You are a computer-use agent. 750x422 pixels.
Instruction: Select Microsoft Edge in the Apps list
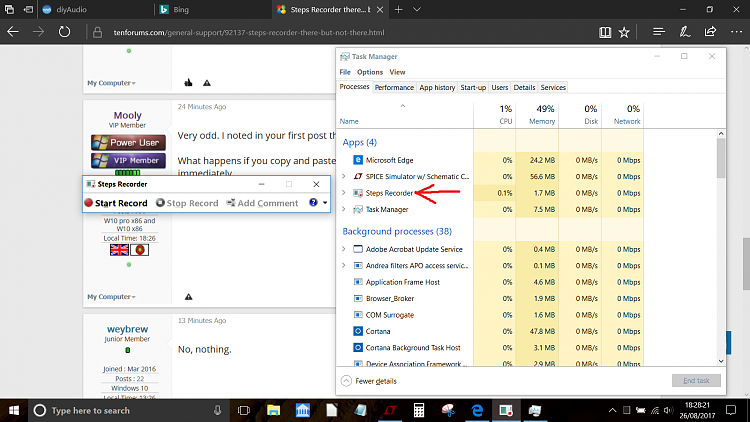[x=392, y=159]
